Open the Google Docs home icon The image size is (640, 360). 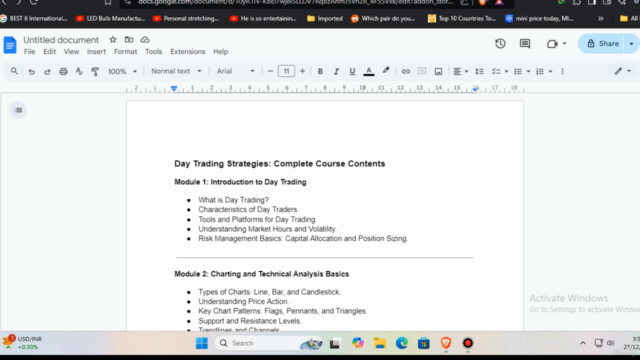pyautogui.click(x=10, y=45)
